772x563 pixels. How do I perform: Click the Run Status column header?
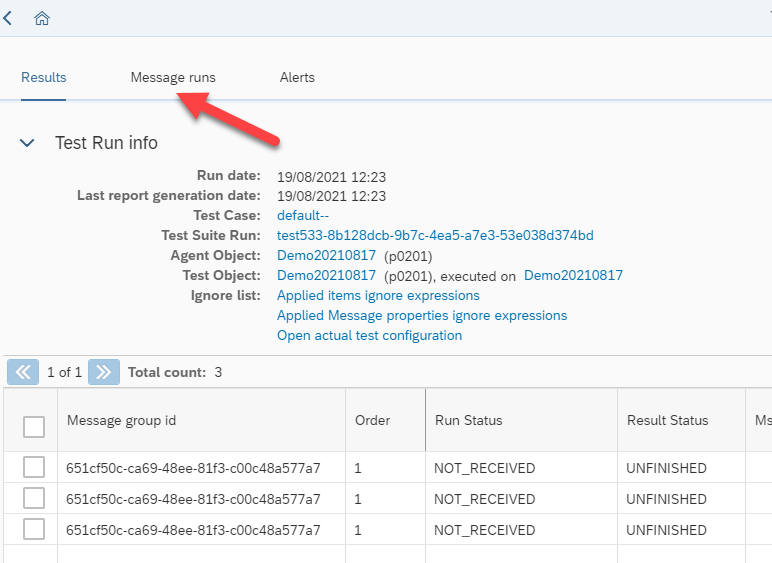coord(468,420)
